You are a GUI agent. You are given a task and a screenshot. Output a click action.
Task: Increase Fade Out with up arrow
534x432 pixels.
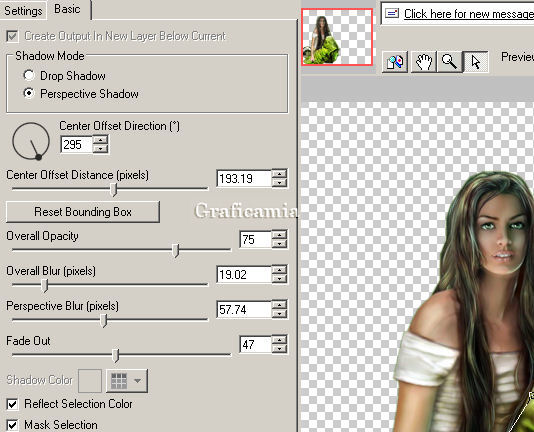(x=279, y=340)
